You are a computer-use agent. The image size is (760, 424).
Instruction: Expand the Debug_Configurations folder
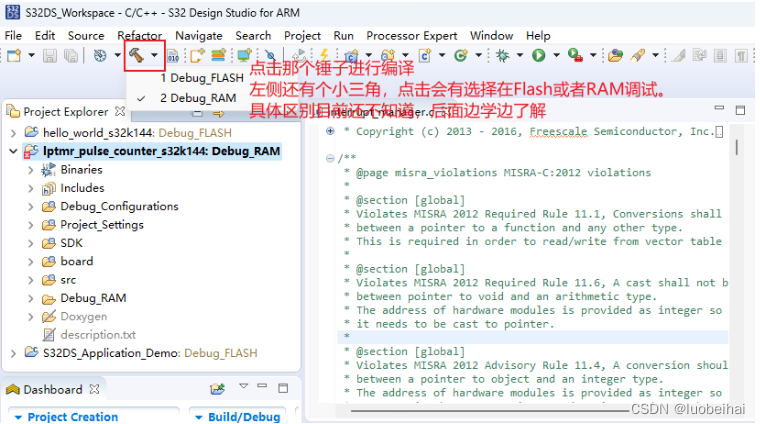(x=31, y=206)
